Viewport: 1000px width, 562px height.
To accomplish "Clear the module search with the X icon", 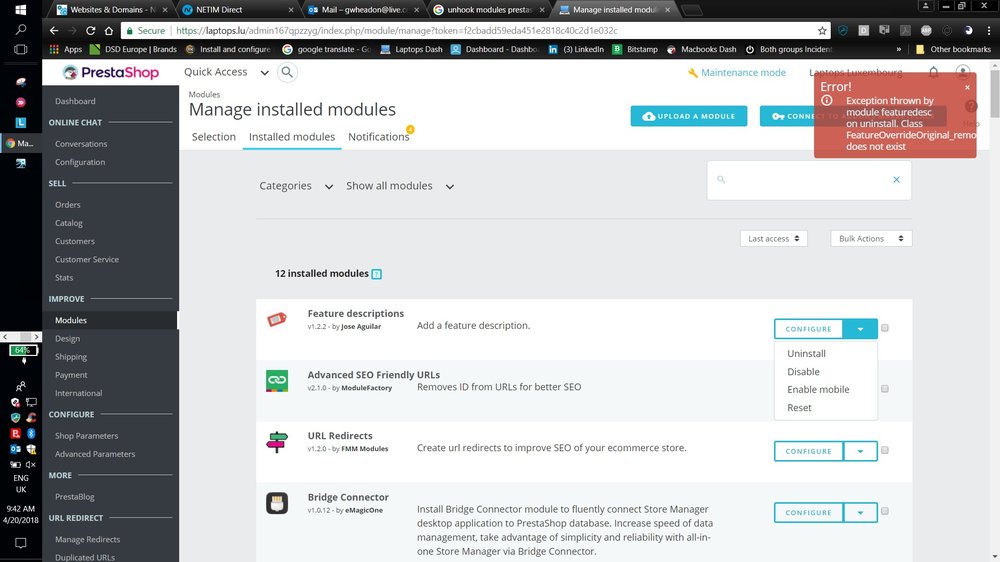I will tap(896, 180).
